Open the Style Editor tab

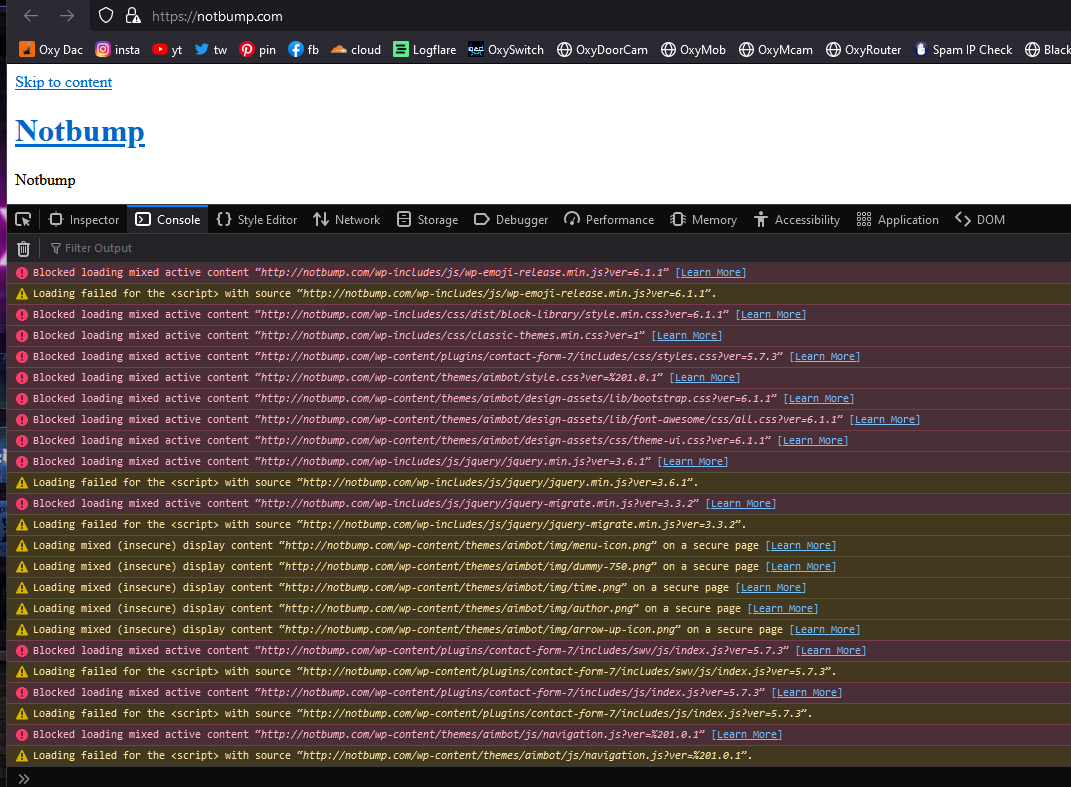point(257,220)
